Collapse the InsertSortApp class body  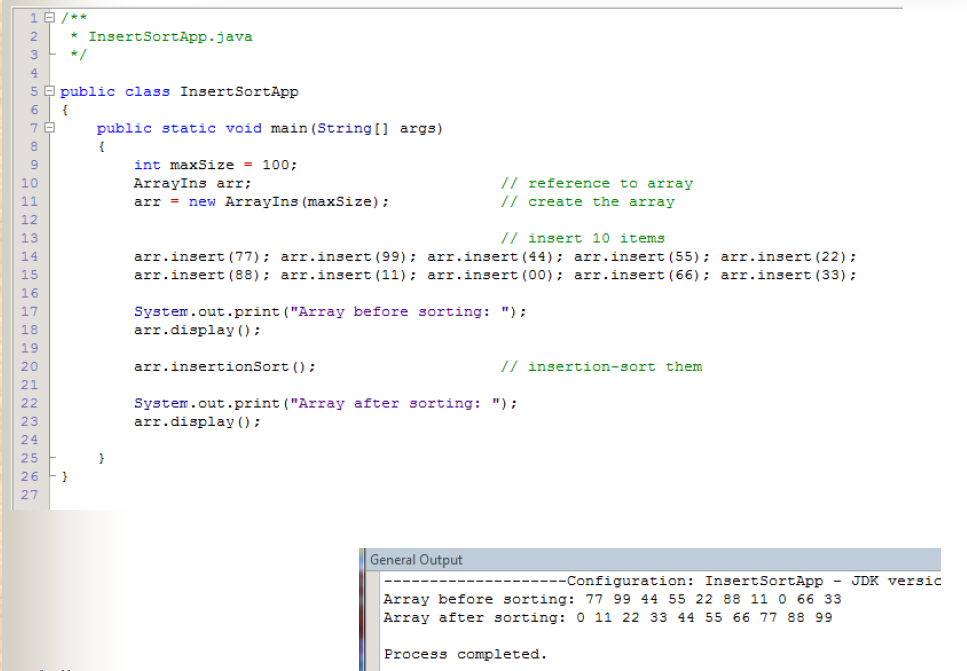pos(48,91)
